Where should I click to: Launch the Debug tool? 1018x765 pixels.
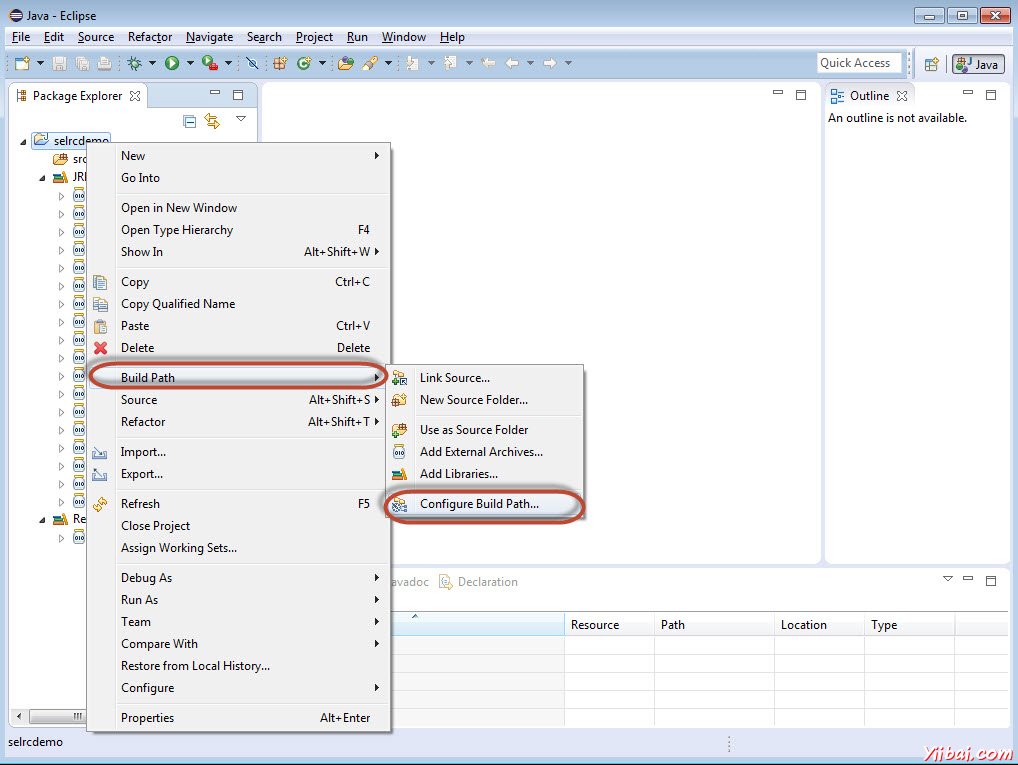[136, 63]
